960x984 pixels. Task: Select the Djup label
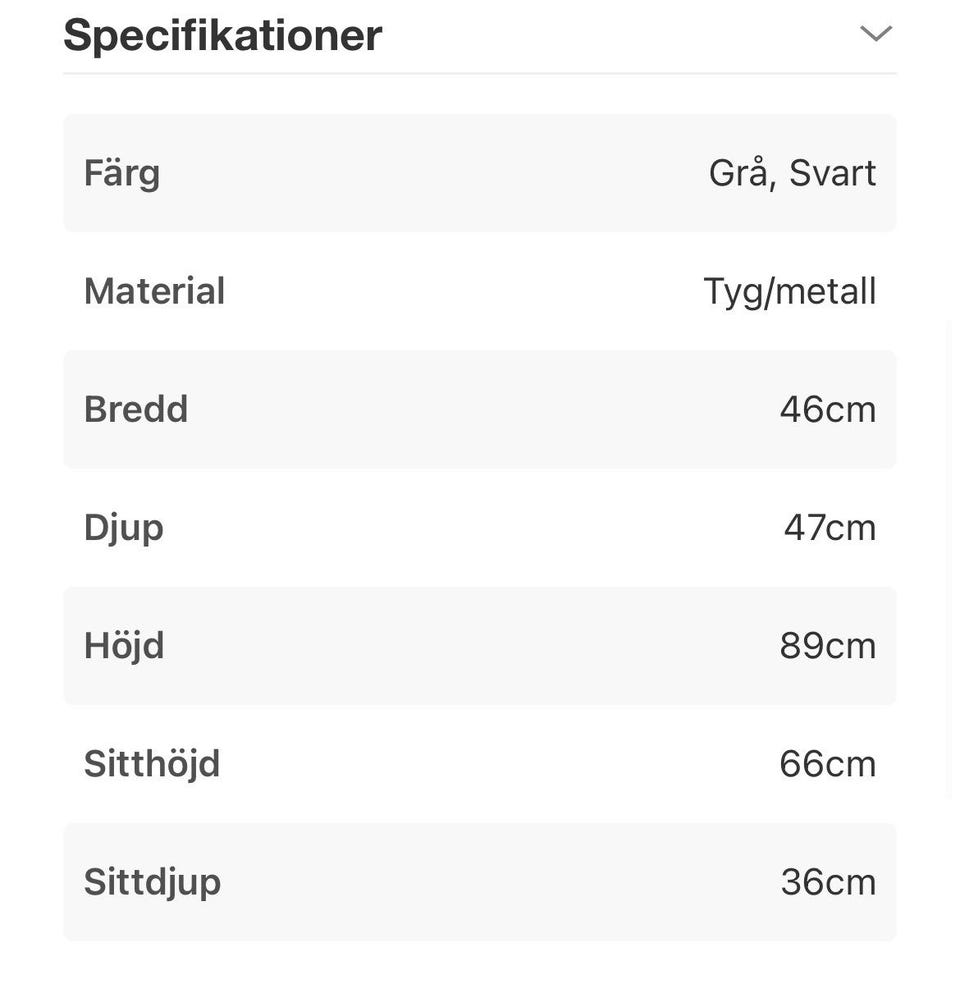[x=123, y=527]
